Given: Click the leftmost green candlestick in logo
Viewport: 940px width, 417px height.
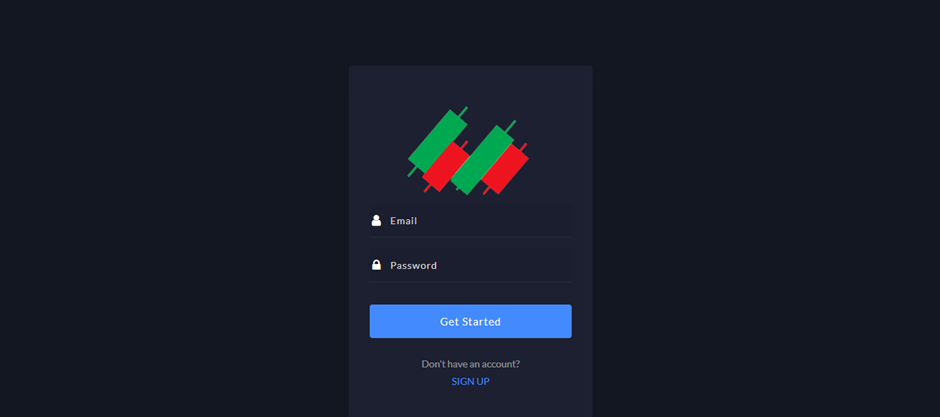Looking at the screenshot, I should pos(438,142).
